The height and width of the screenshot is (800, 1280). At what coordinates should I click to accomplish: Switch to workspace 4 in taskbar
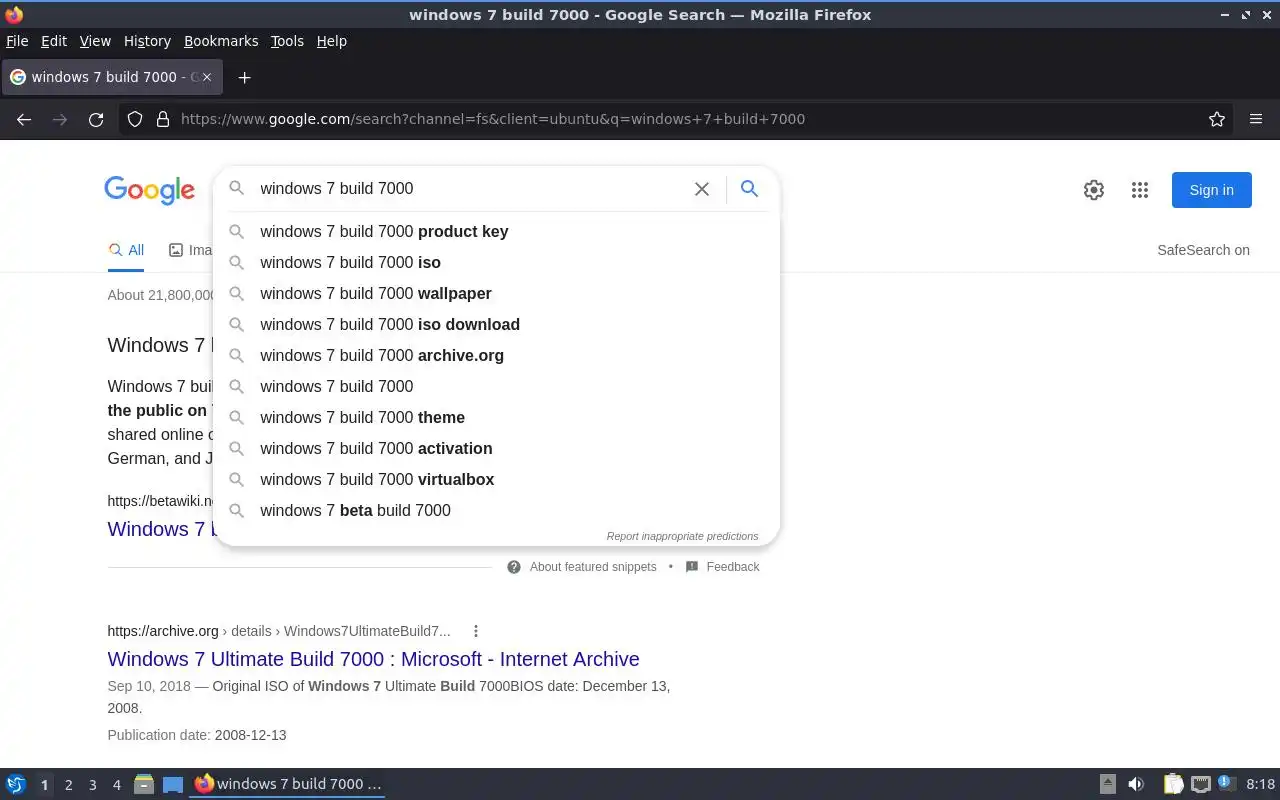pyautogui.click(x=116, y=785)
